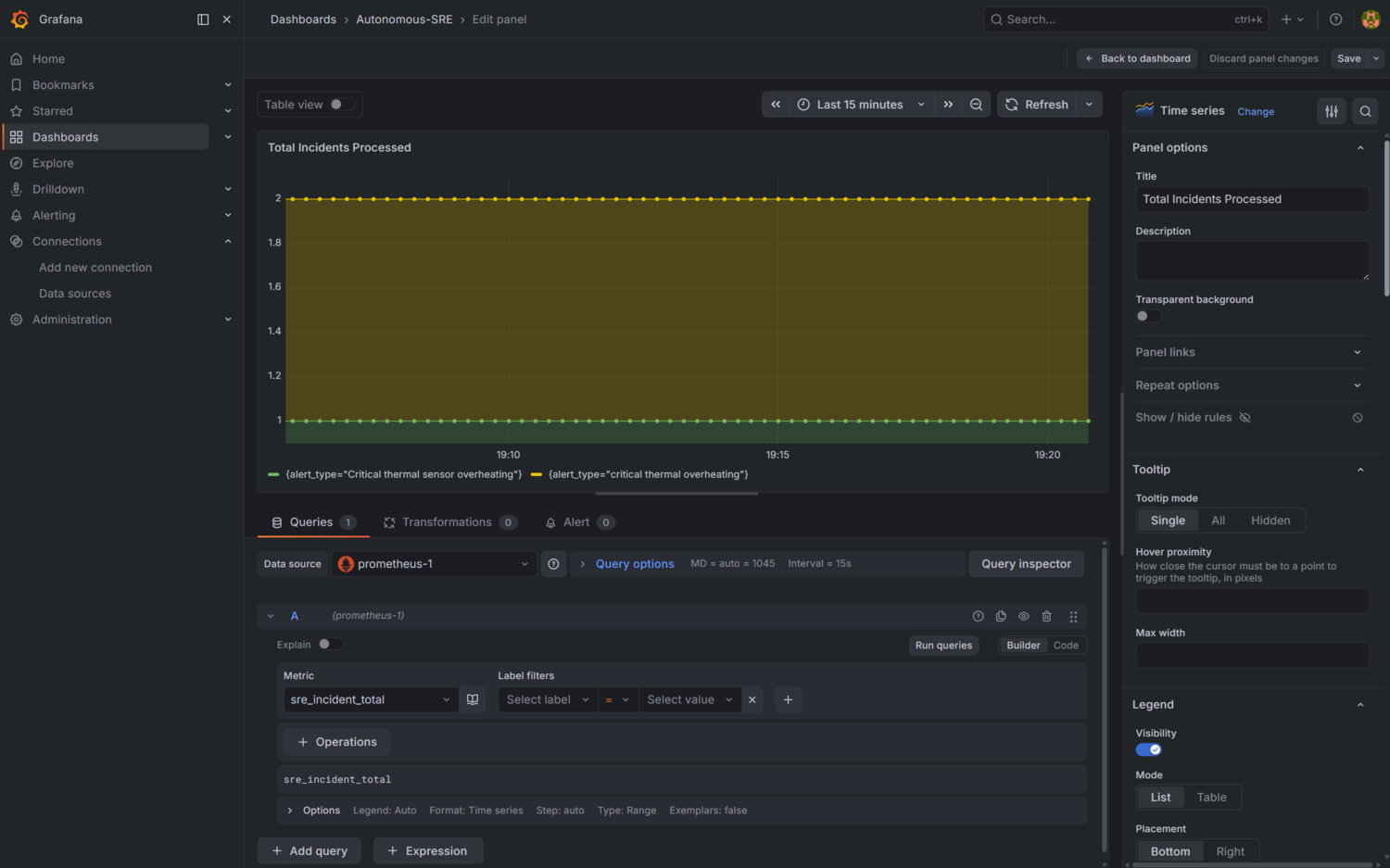Image resolution: width=1390 pixels, height=868 pixels.
Task: Search panel options with magnifier icon
Action: [1365, 111]
